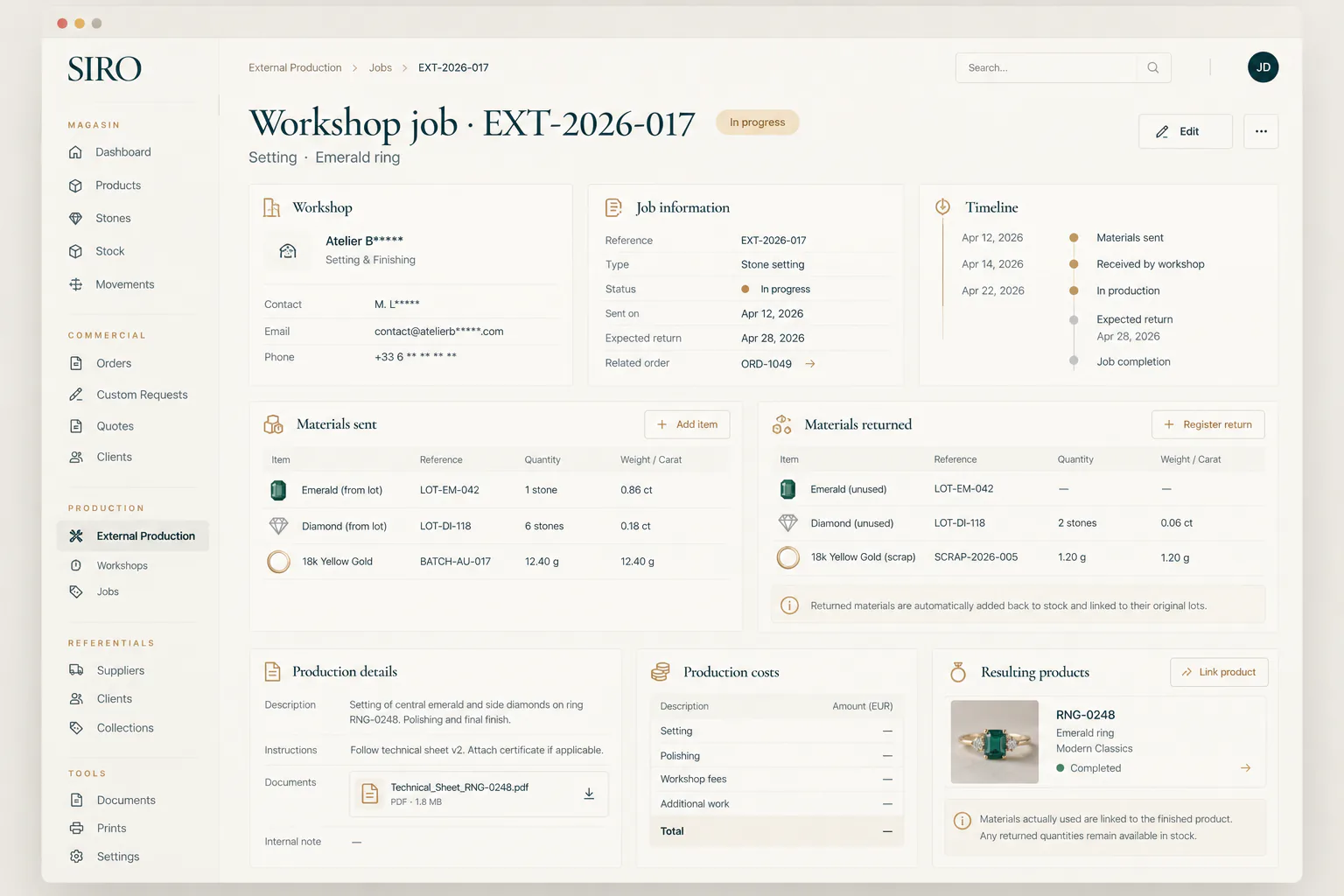Navigate to External Production breadcrumb

pos(295,67)
